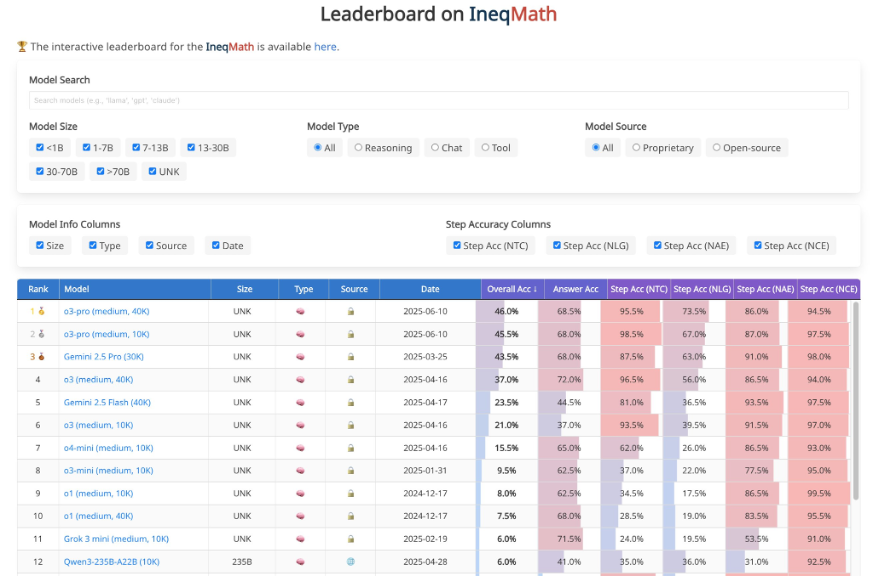This screenshot has width=874, height=576.
Task: Click the open-source globe icon in Qwen3-235B-A22B row
Action: [351, 562]
